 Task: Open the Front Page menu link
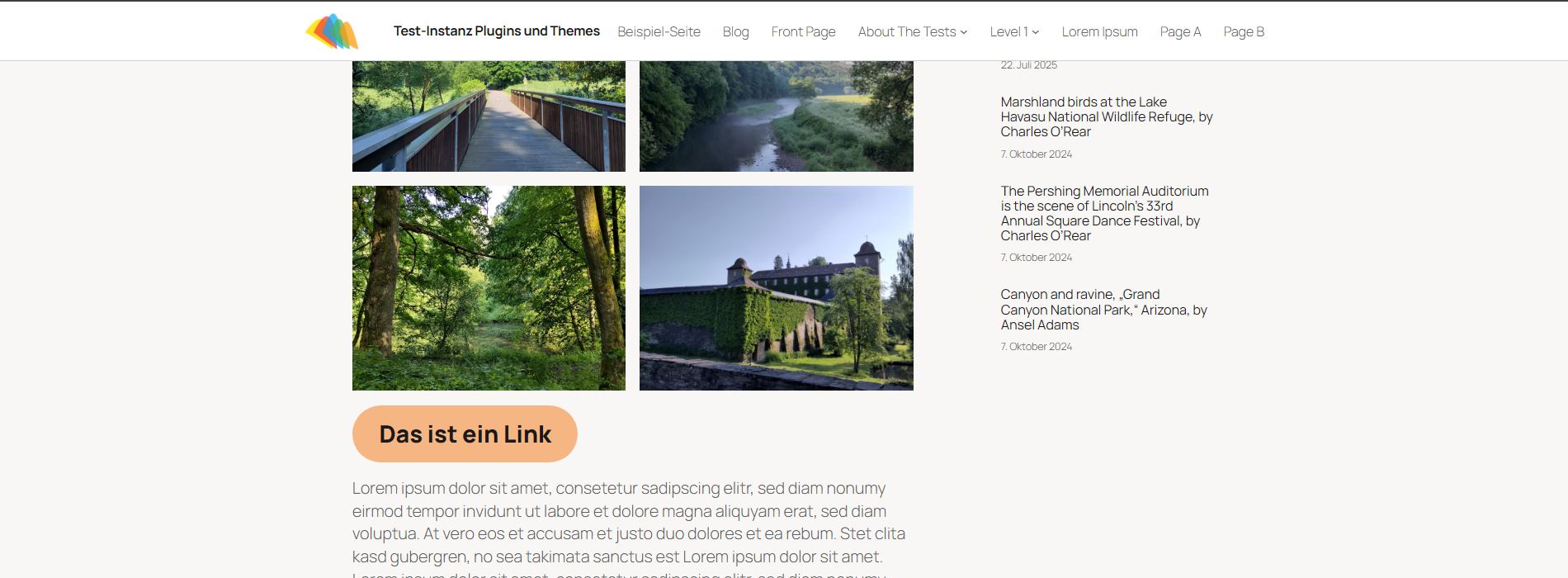[803, 31]
